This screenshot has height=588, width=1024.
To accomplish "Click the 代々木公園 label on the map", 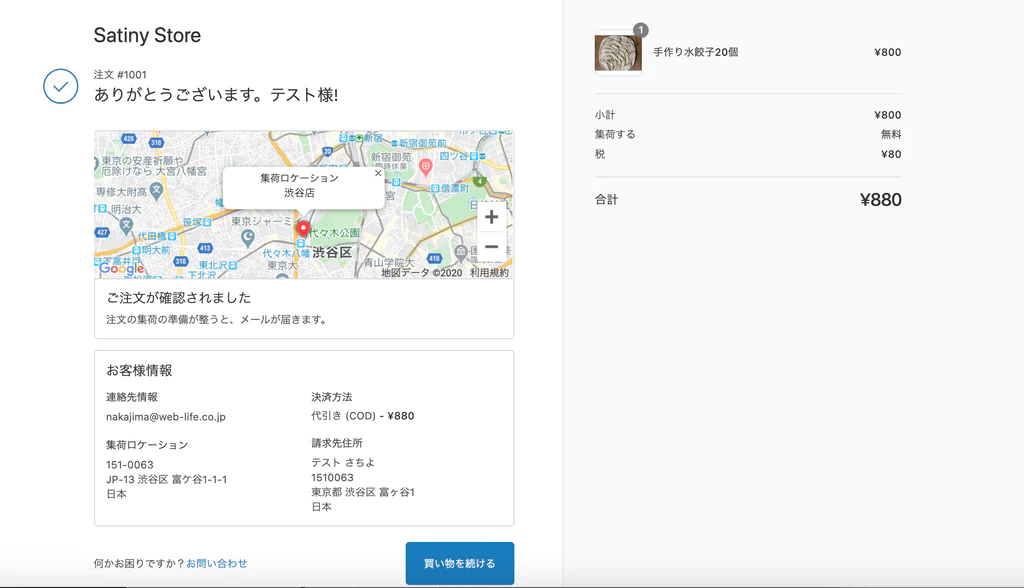I will point(335,233).
